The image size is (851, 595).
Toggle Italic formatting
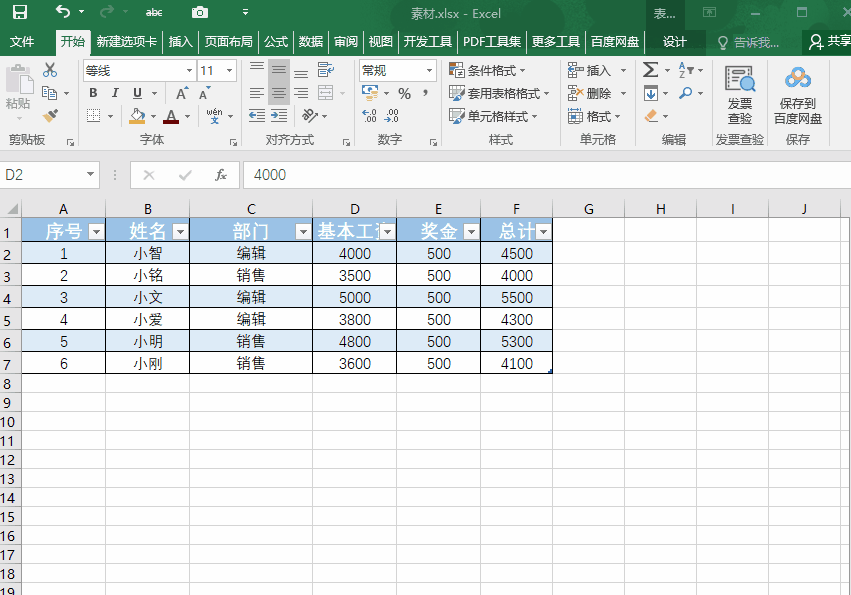[115, 93]
